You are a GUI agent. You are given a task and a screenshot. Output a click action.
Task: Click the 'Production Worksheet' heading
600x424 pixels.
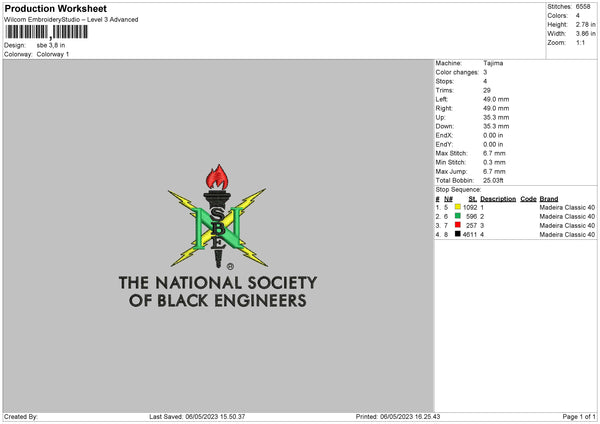tap(55, 8)
